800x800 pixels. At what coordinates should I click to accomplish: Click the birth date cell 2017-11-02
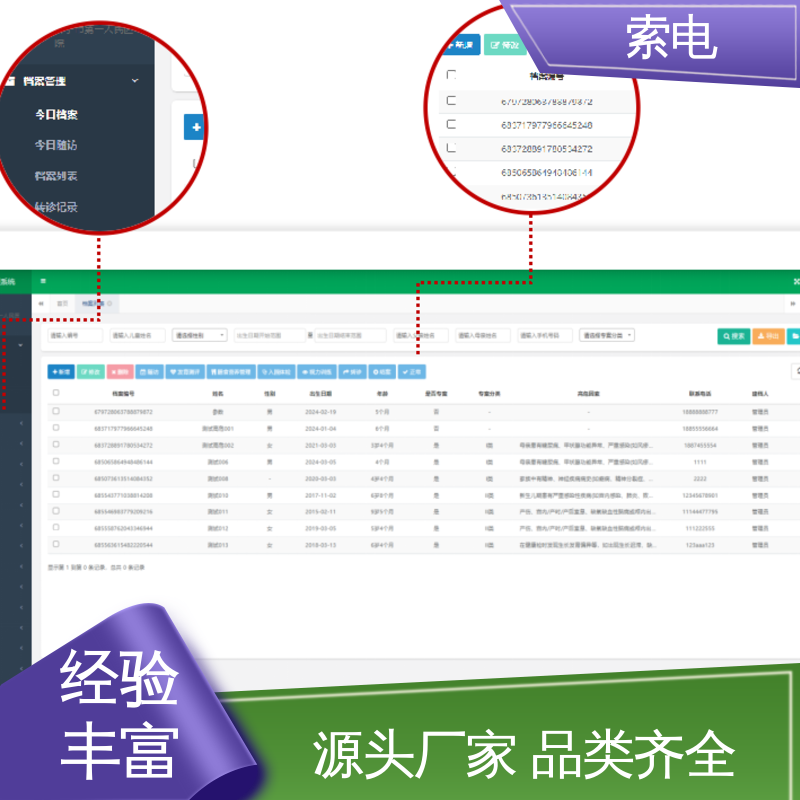pos(320,495)
